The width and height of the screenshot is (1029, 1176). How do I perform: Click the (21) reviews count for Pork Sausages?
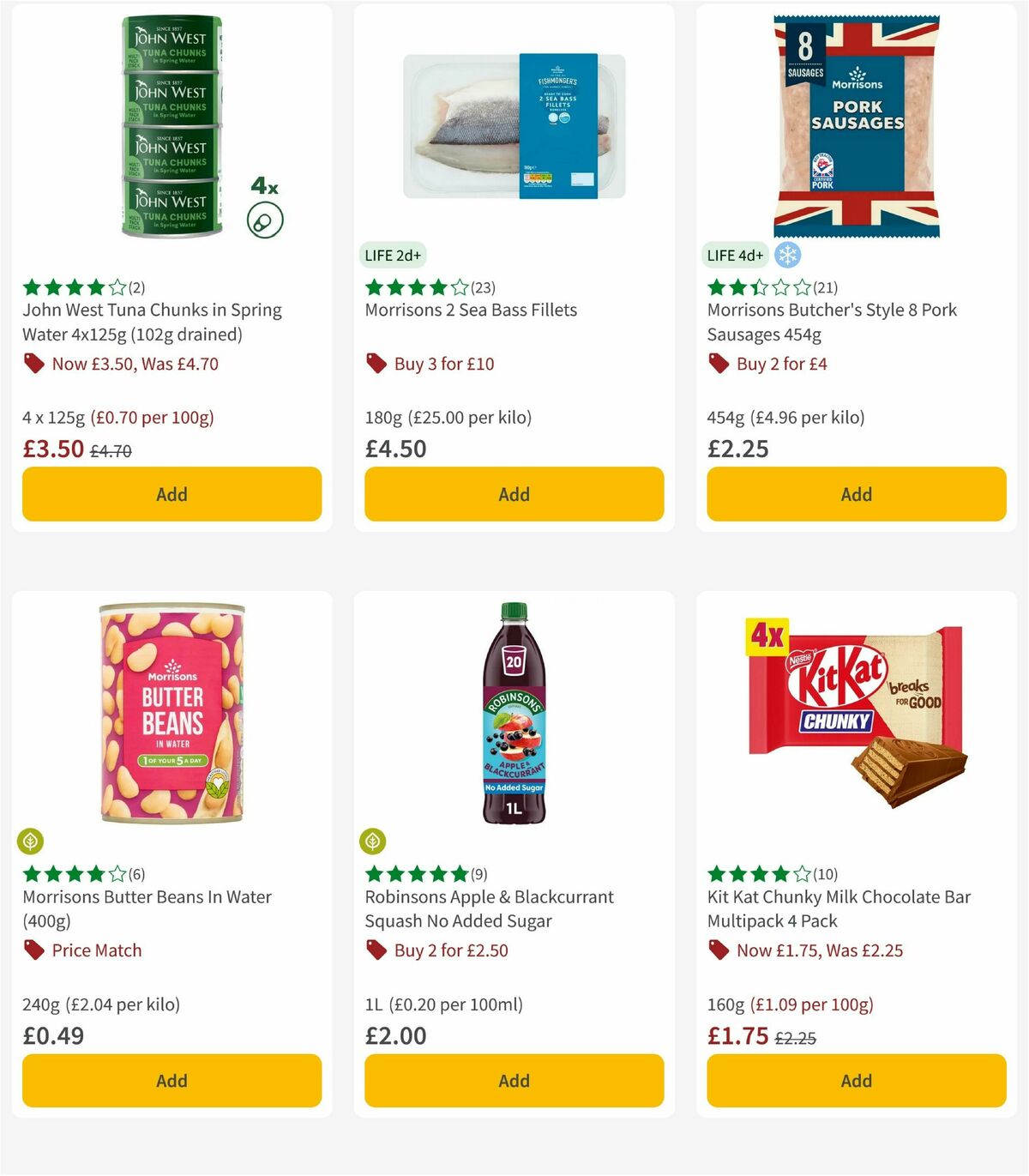pos(825,287)
